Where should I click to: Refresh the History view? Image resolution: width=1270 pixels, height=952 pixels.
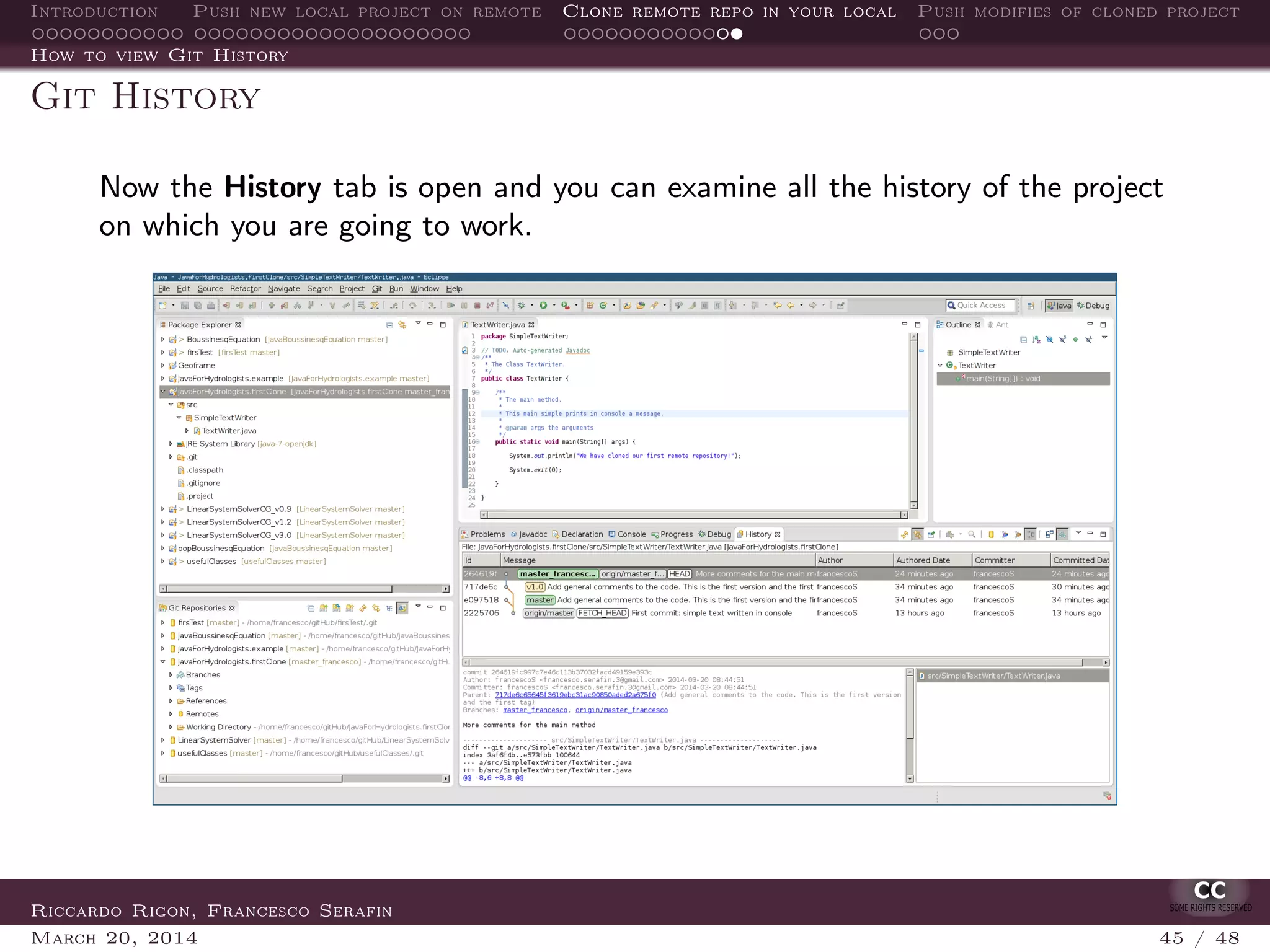tap(905, 534)
